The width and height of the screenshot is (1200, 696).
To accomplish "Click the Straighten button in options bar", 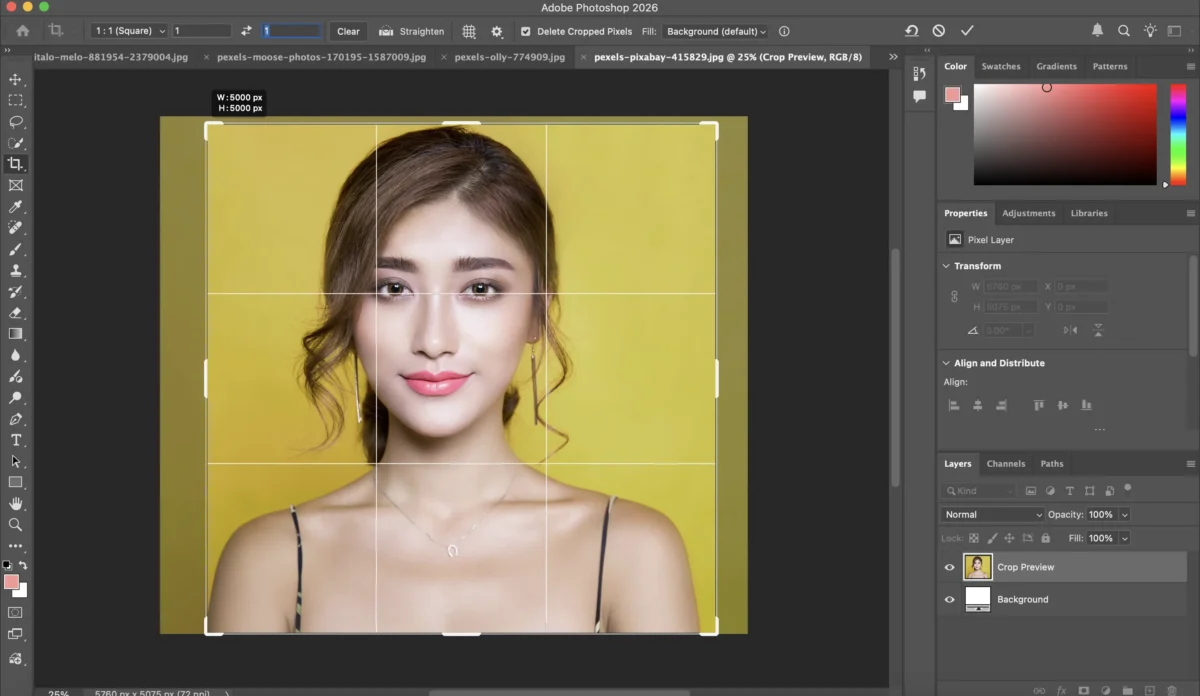I will 411,31.
